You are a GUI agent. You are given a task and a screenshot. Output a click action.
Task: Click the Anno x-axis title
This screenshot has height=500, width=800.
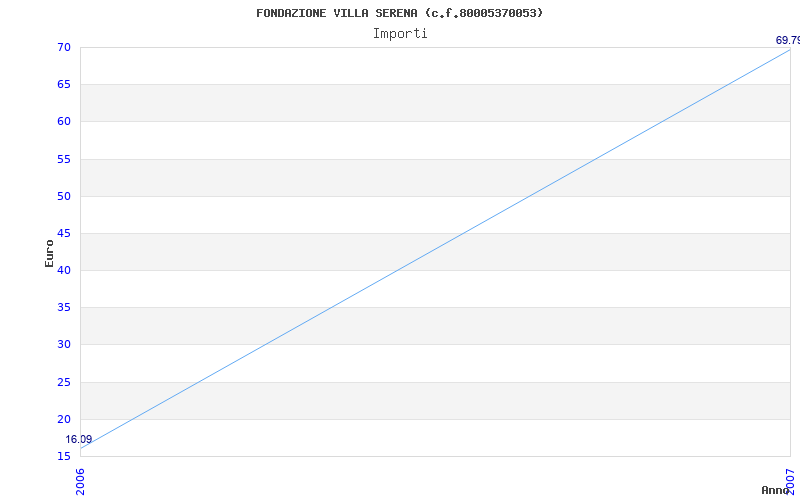[x=775, y=490]
